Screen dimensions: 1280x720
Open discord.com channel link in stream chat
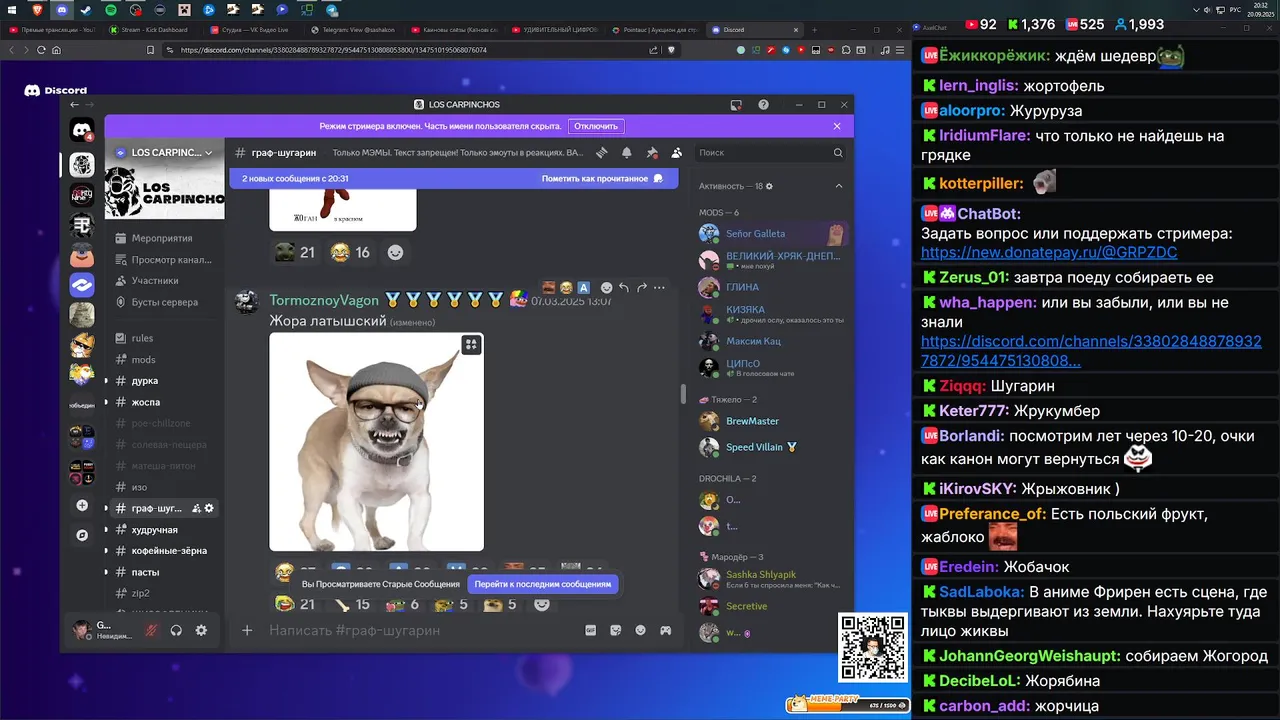[1091, 350]
